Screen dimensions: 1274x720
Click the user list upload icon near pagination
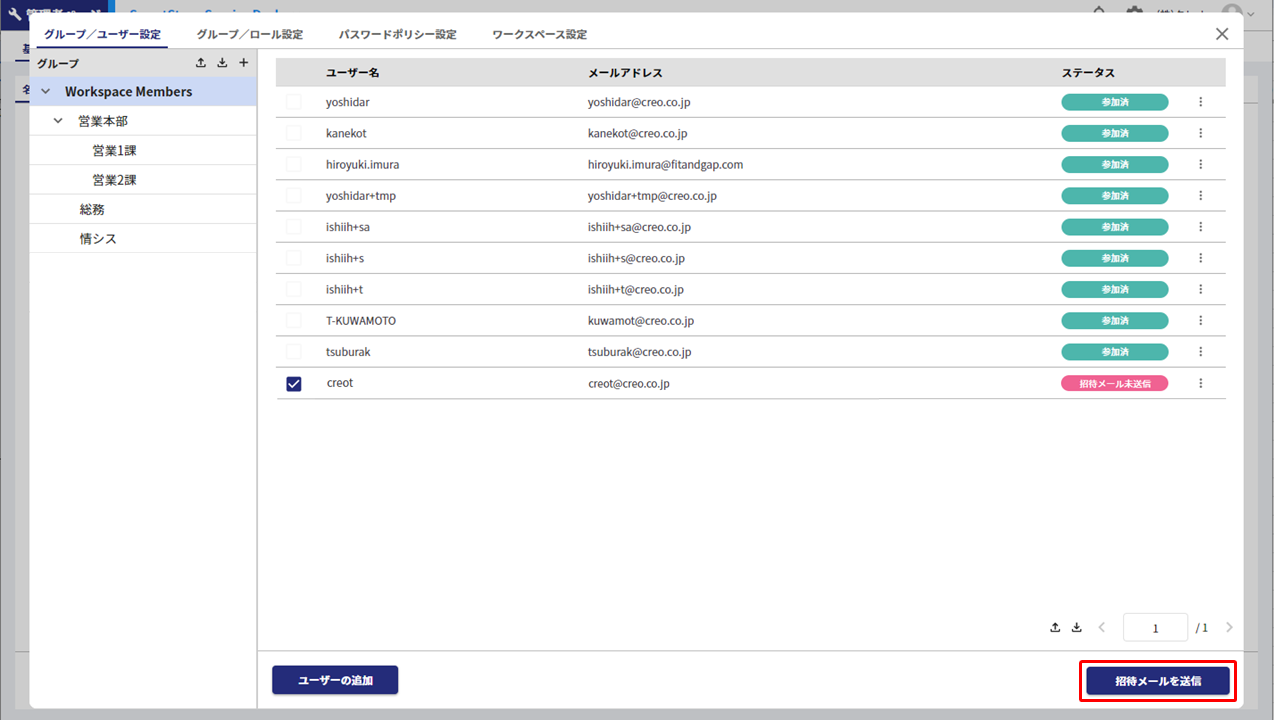click(x=1055, y=628)
